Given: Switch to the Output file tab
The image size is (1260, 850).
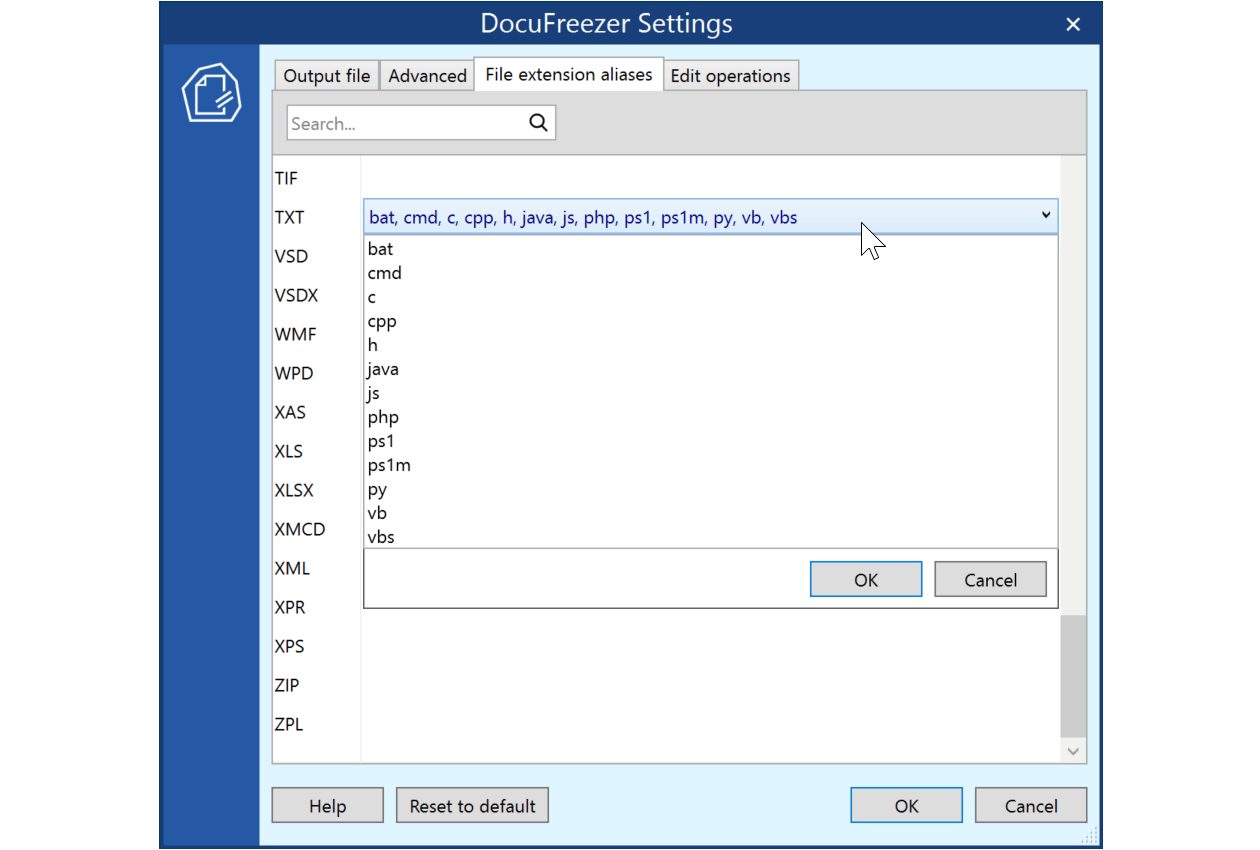Looking at the screenshot, I should [x=326, y=75].
